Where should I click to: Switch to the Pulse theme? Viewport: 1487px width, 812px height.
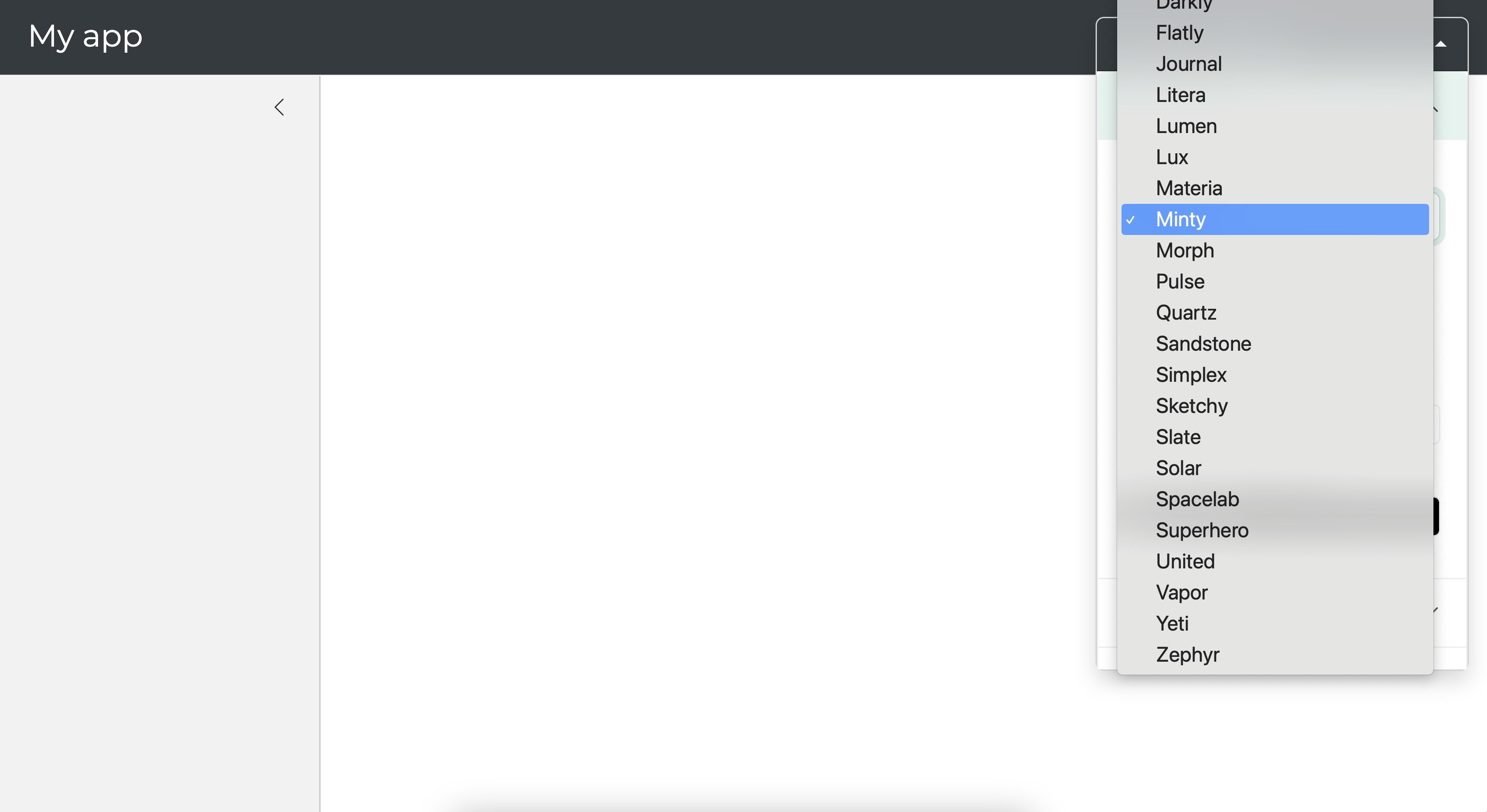click(x=1274, y=282)
